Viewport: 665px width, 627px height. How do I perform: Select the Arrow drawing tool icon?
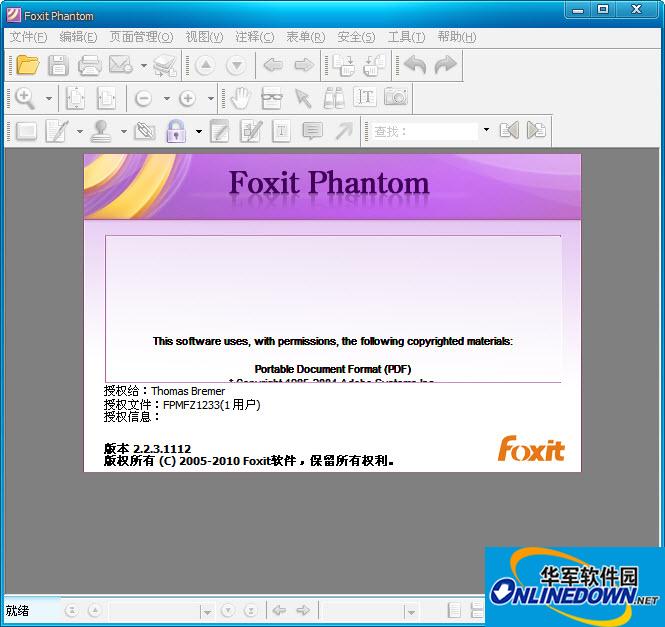(x=344, y=131)
